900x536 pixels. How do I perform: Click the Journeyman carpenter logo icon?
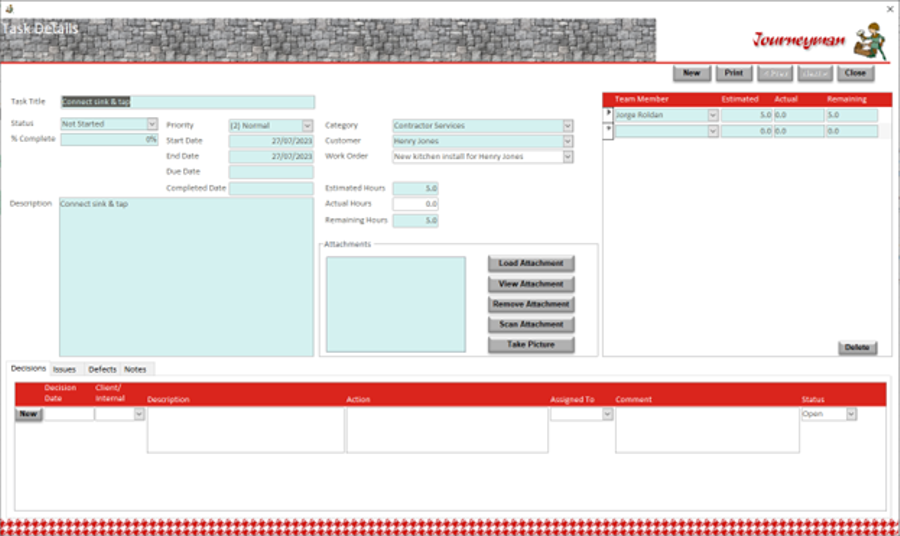pos(871,41)
